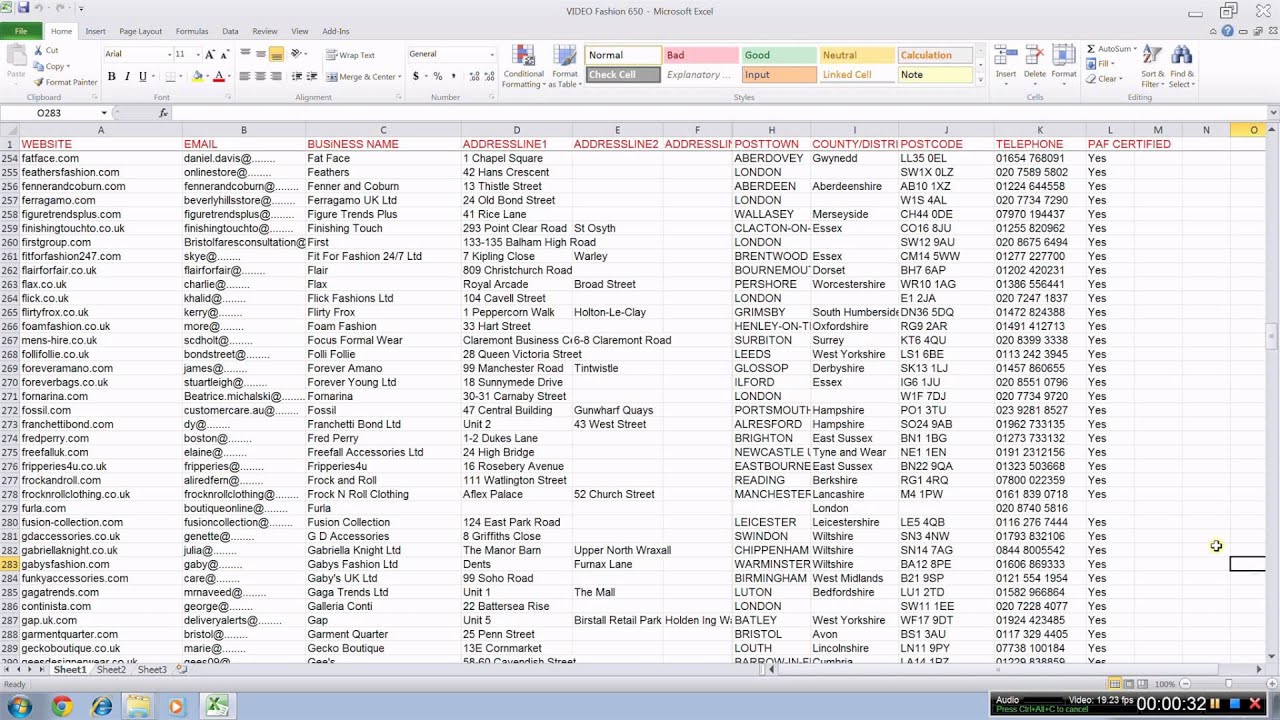Open the General number format dropdown
1280x720 pixels.
(491, 54)
